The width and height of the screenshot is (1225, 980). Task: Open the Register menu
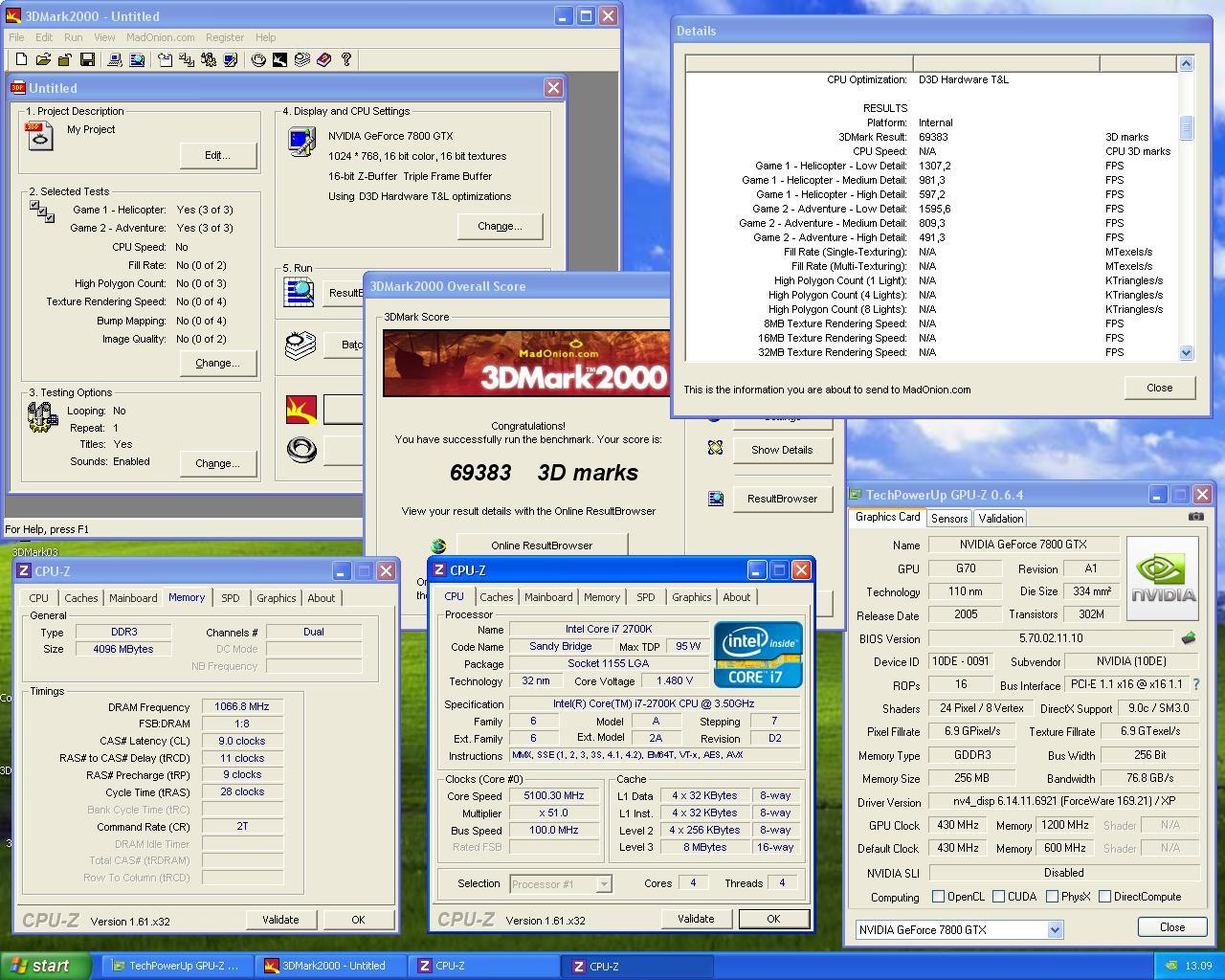pos(225,37)
